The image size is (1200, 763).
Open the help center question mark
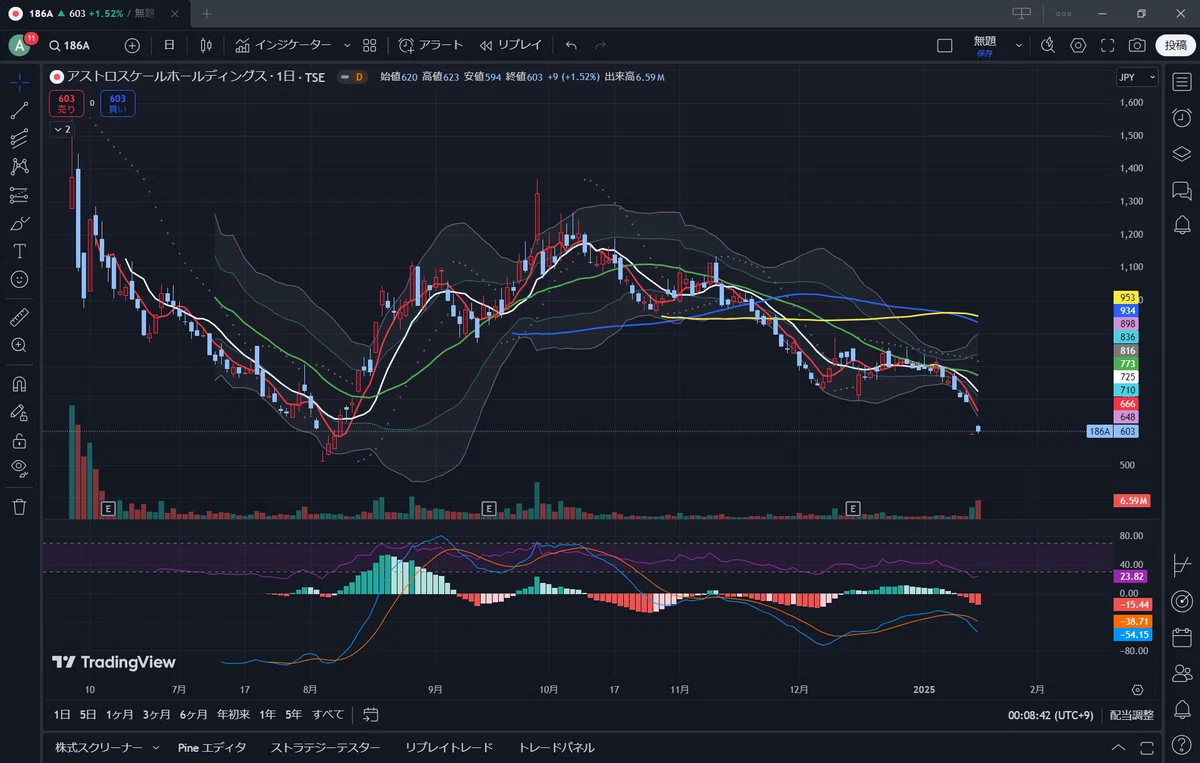1181,745
